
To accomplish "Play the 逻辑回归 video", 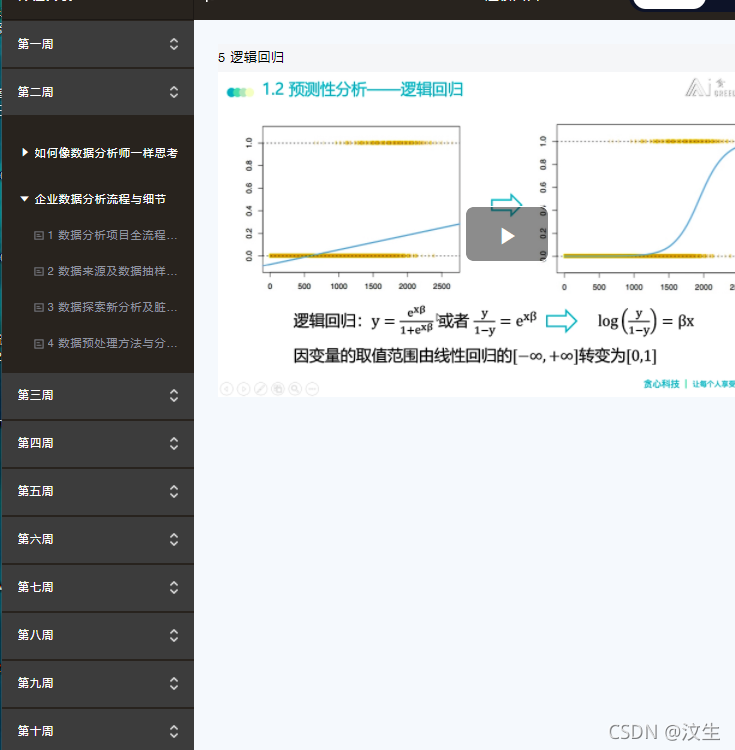I will [x=507, y=234].
